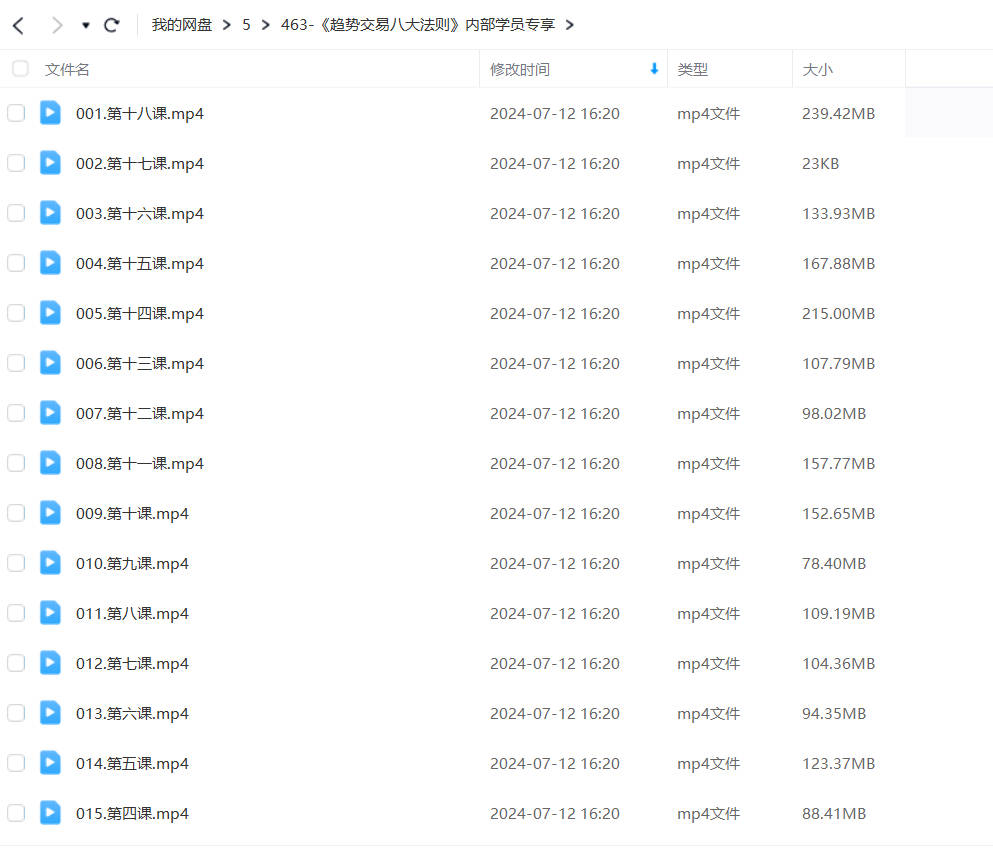Click size value 88.41MB
The width and height of the screenshot is (993, 866).
click(x=834, y=815)
